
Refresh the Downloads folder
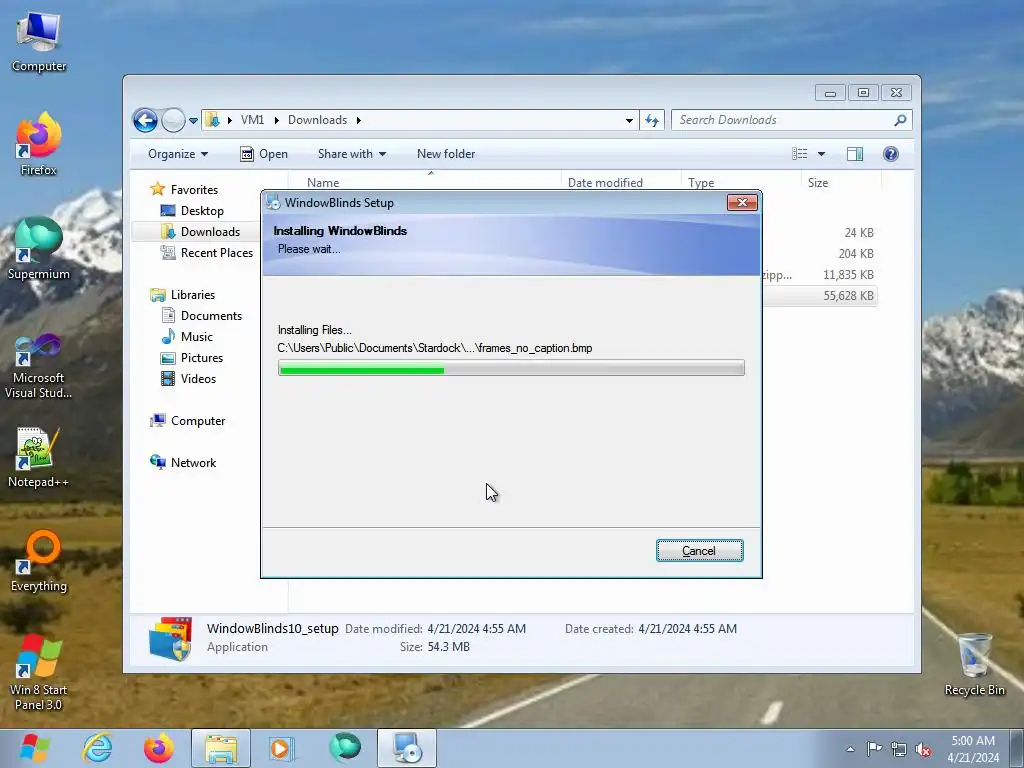(652, 120)
